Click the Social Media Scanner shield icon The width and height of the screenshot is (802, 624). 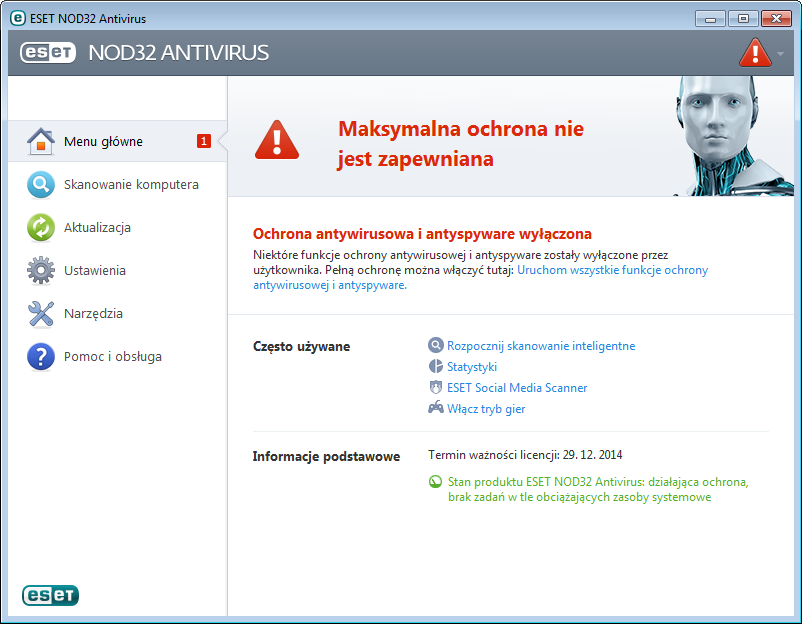[x=435, y=387]
